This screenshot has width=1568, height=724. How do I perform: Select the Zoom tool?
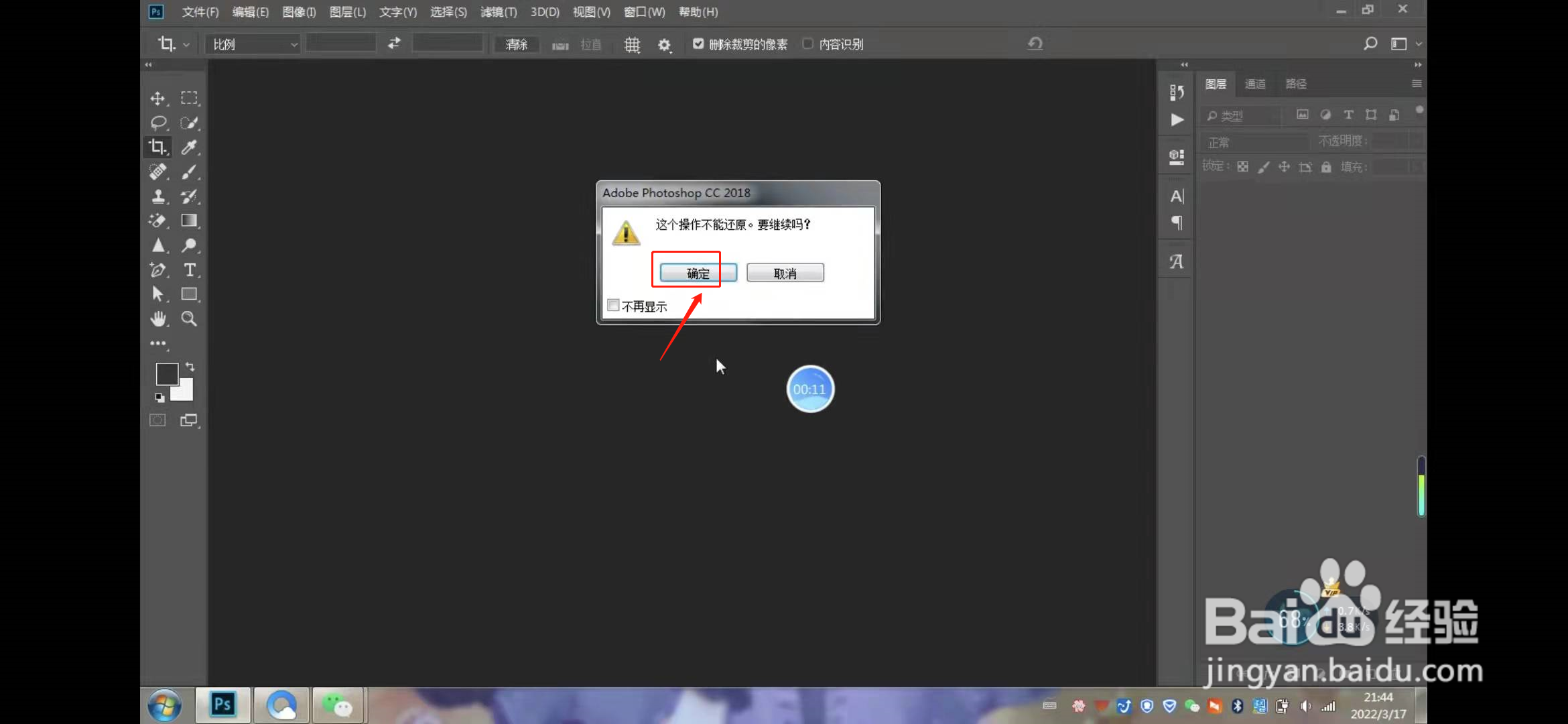pos(190,319)
